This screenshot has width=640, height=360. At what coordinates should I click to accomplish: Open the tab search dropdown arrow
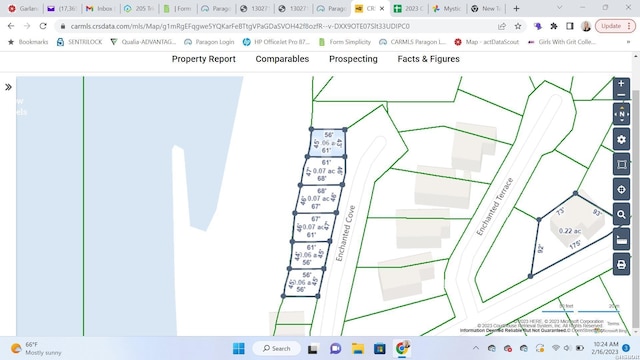pos(560,8)
